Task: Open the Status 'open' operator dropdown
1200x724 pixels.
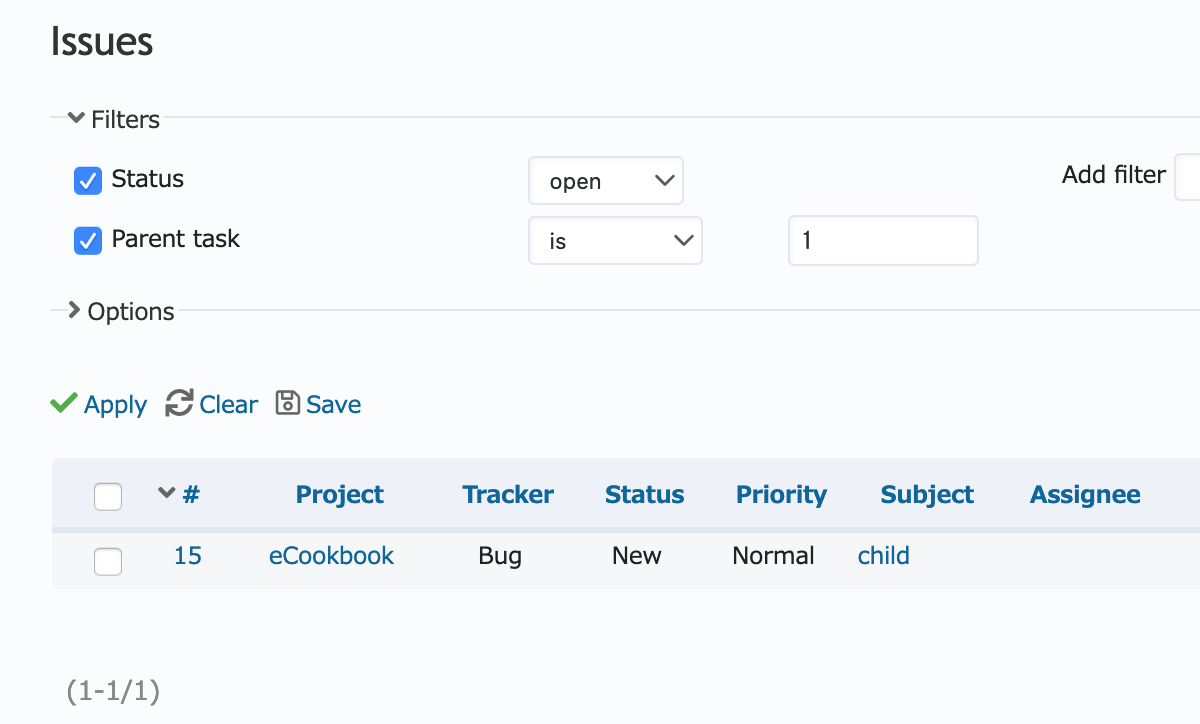Action: (605, 181)
